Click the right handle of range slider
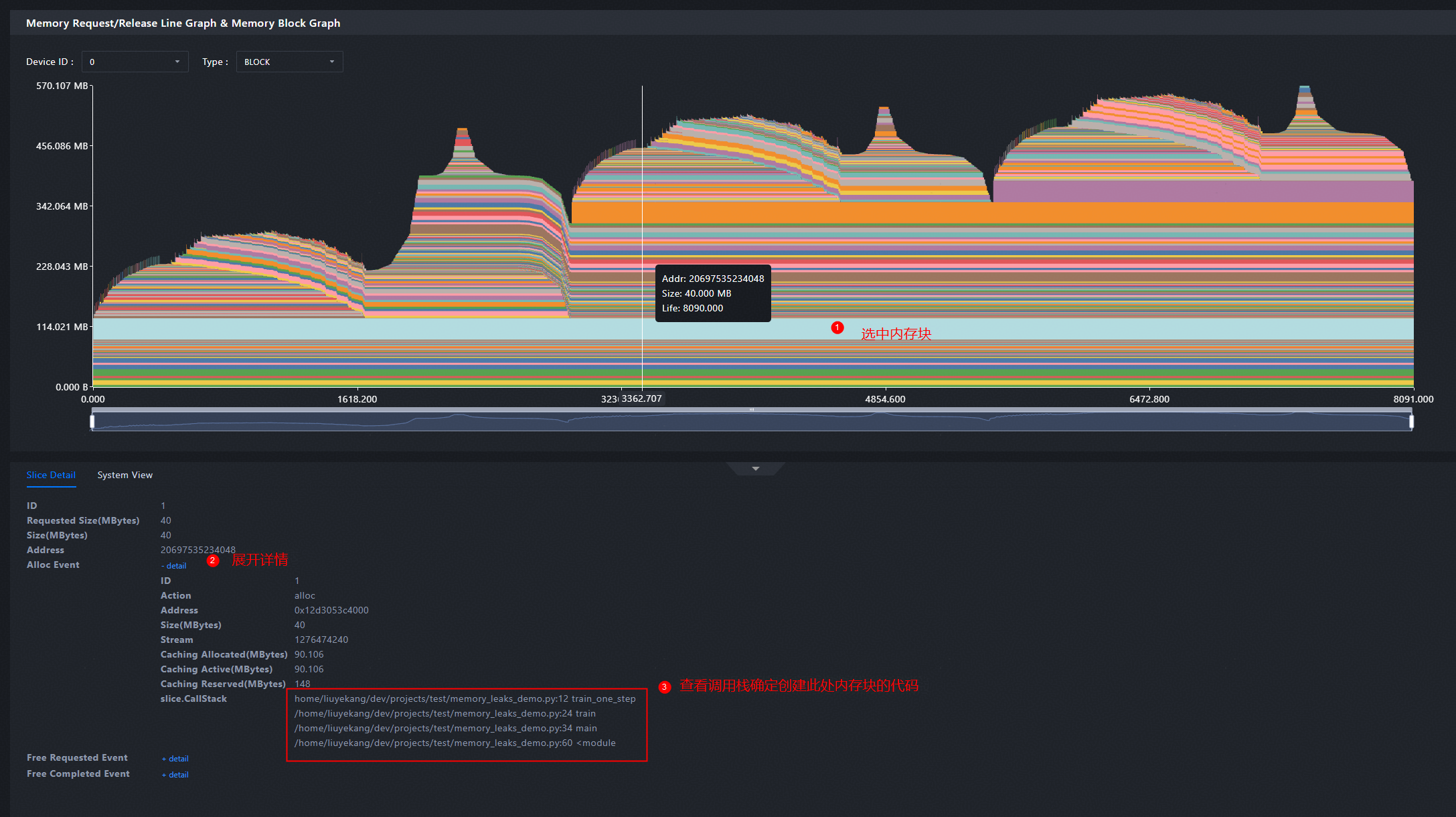1456x817 pixels. [x=1411, y=421]
